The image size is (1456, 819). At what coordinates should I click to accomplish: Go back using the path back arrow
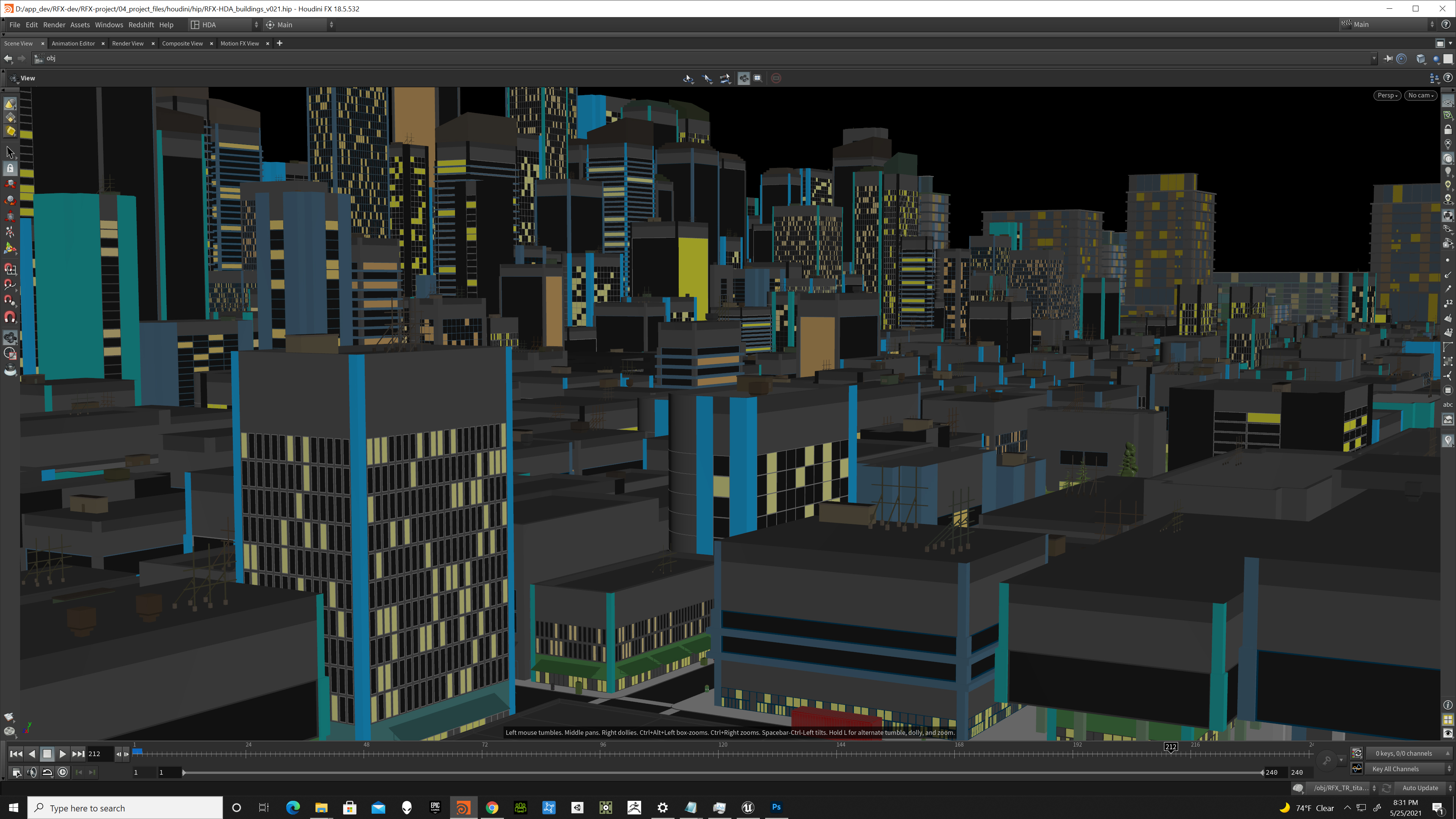(x=8, y=58)
